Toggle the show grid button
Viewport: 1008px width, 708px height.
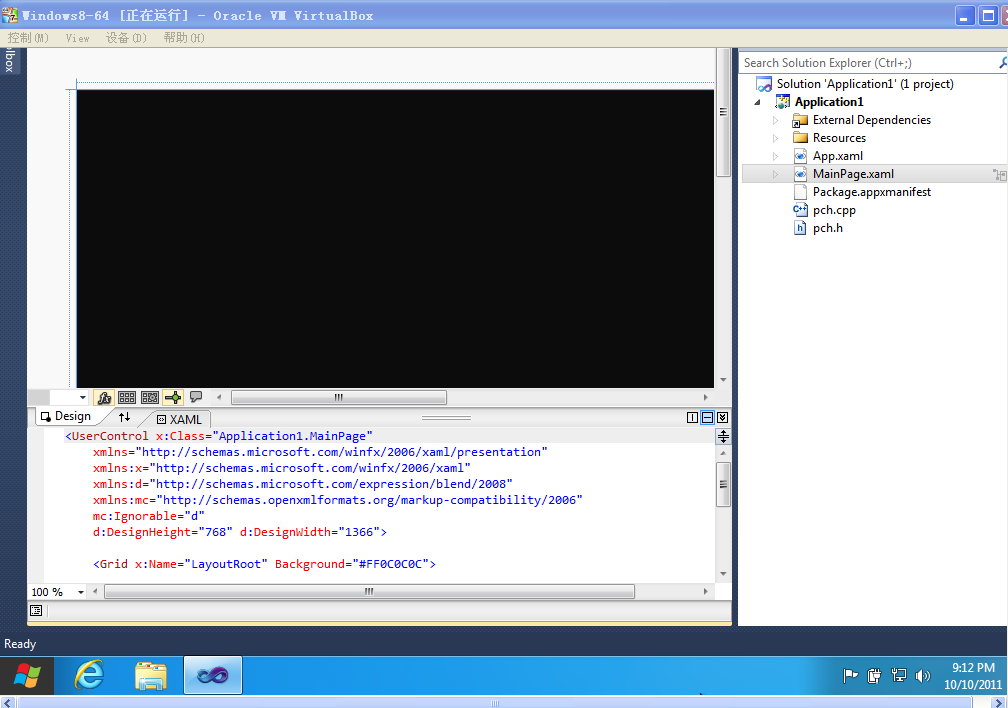[x=127, y=398]
